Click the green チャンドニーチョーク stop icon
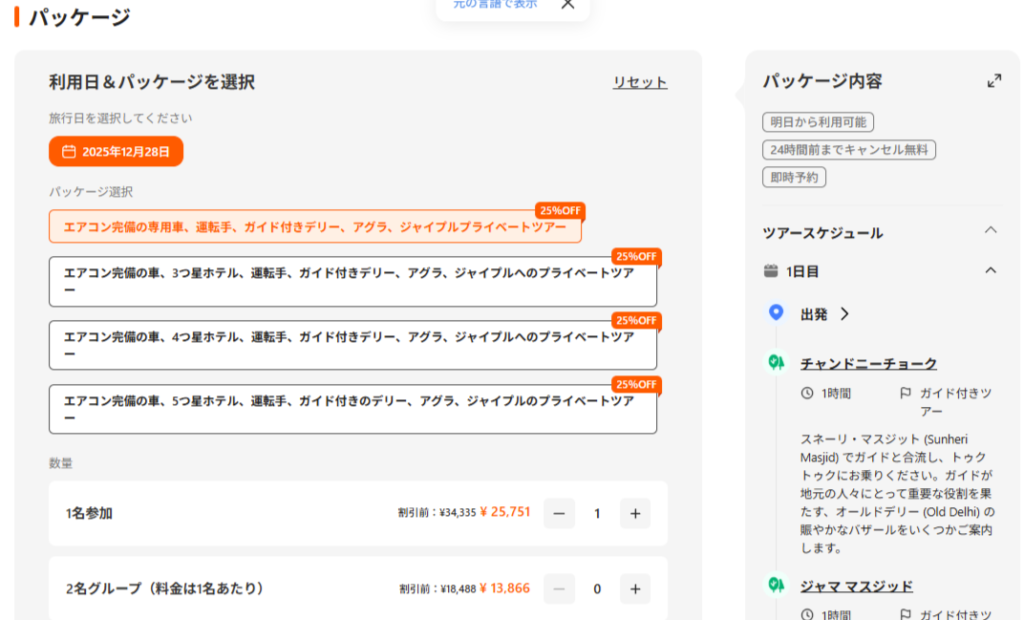 [776, 362]
